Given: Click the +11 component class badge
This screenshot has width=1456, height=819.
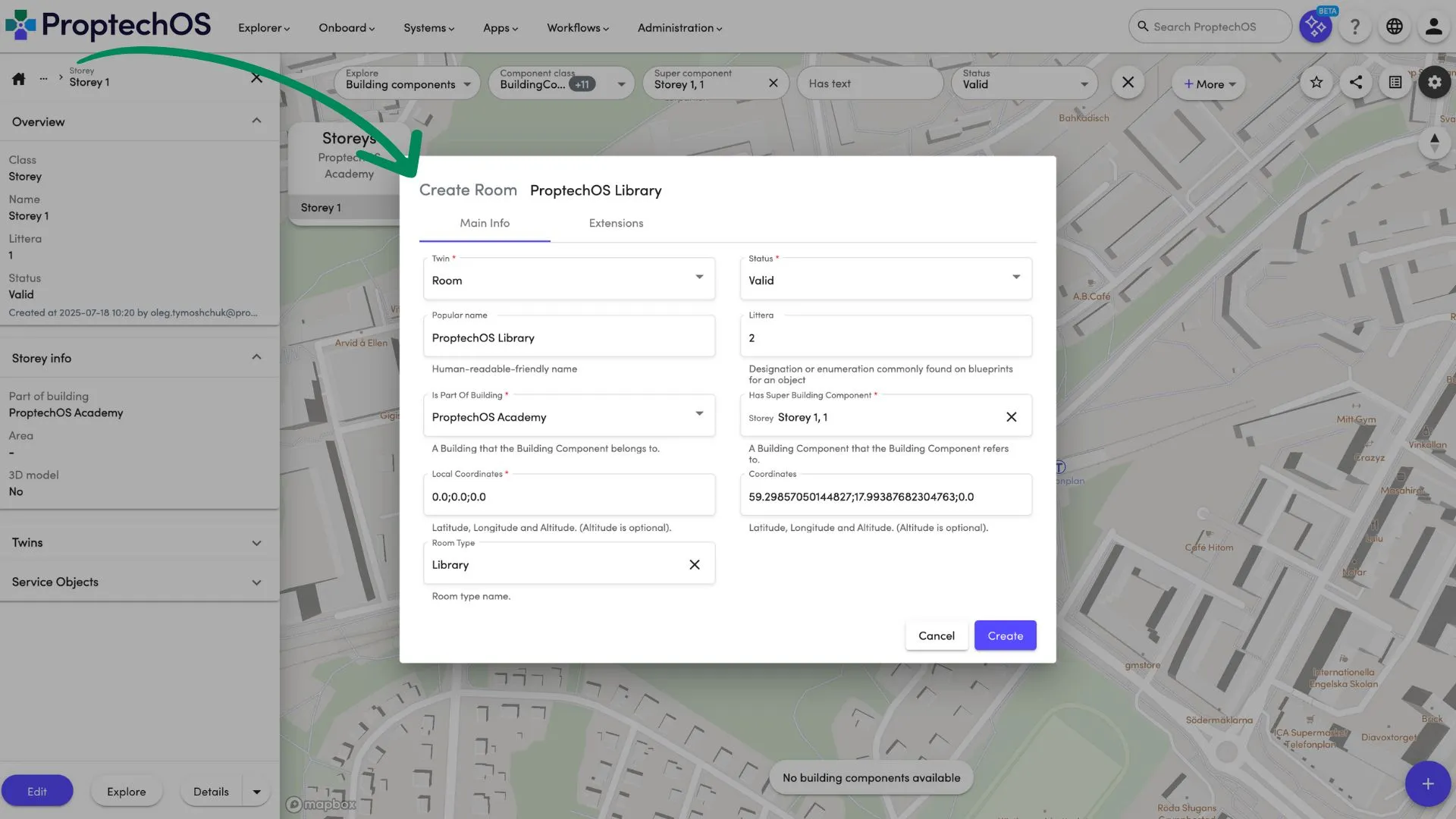Looking at the screenshot, I should click(582, 85).
